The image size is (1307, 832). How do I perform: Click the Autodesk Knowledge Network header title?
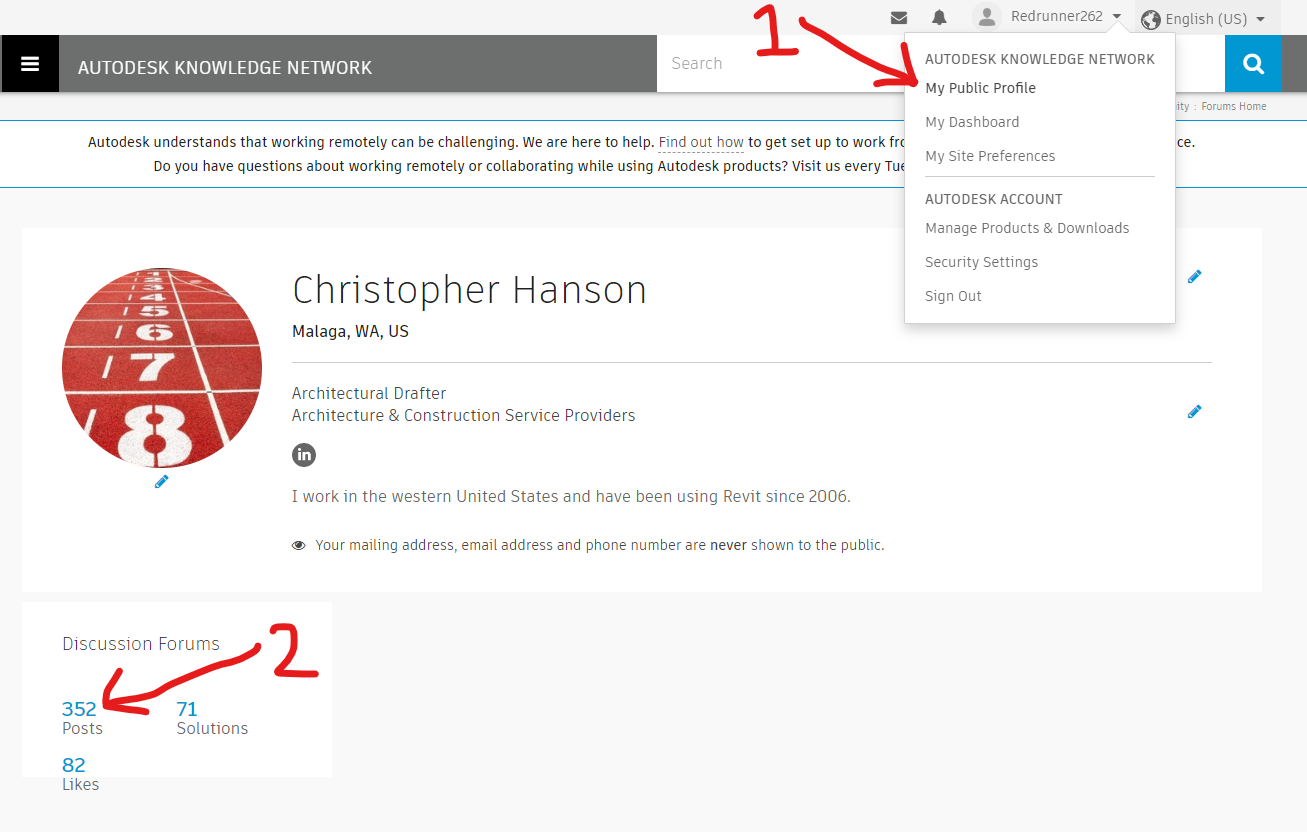pos(225,68)
